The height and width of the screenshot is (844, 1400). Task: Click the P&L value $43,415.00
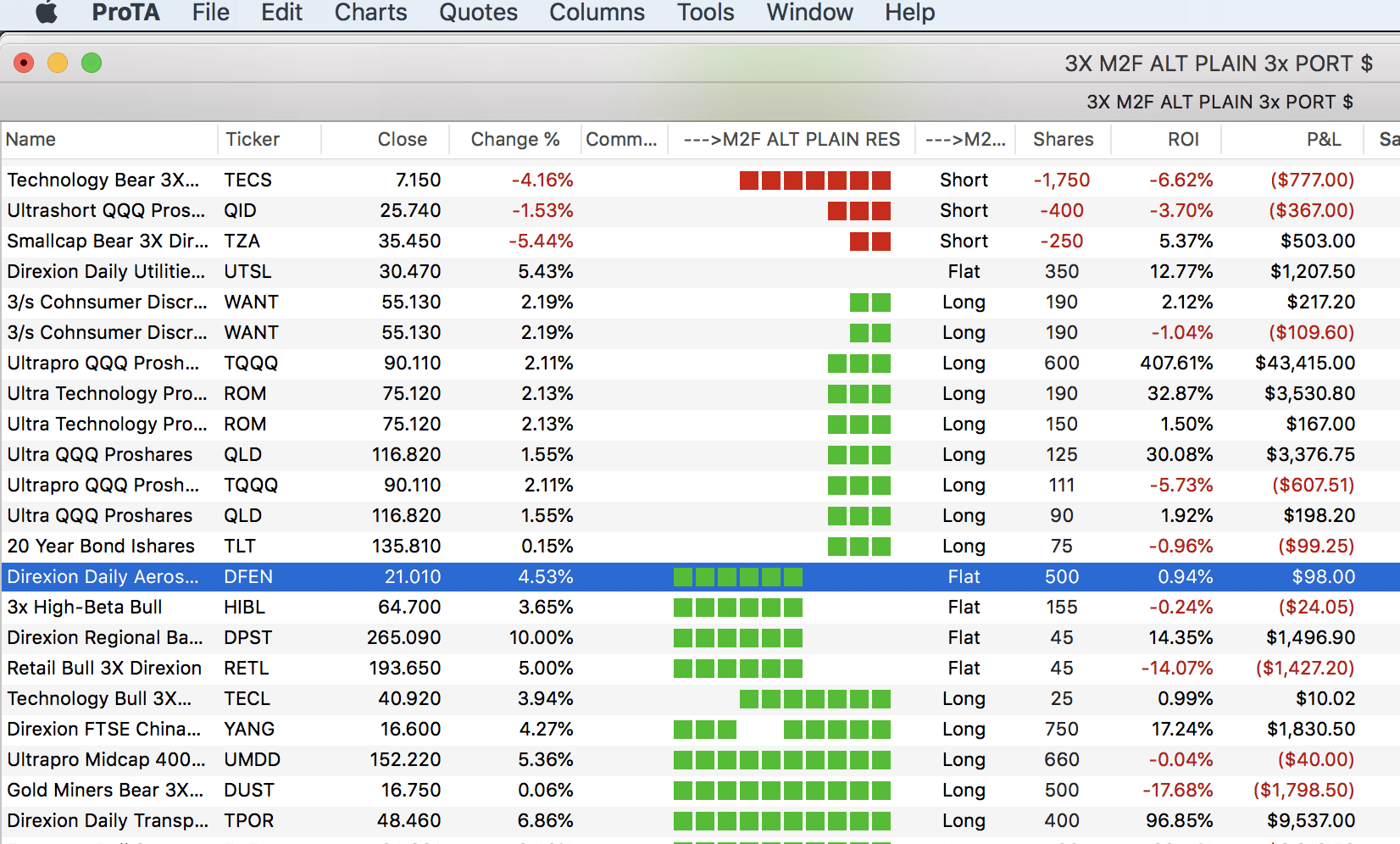tap(1305, 364)
